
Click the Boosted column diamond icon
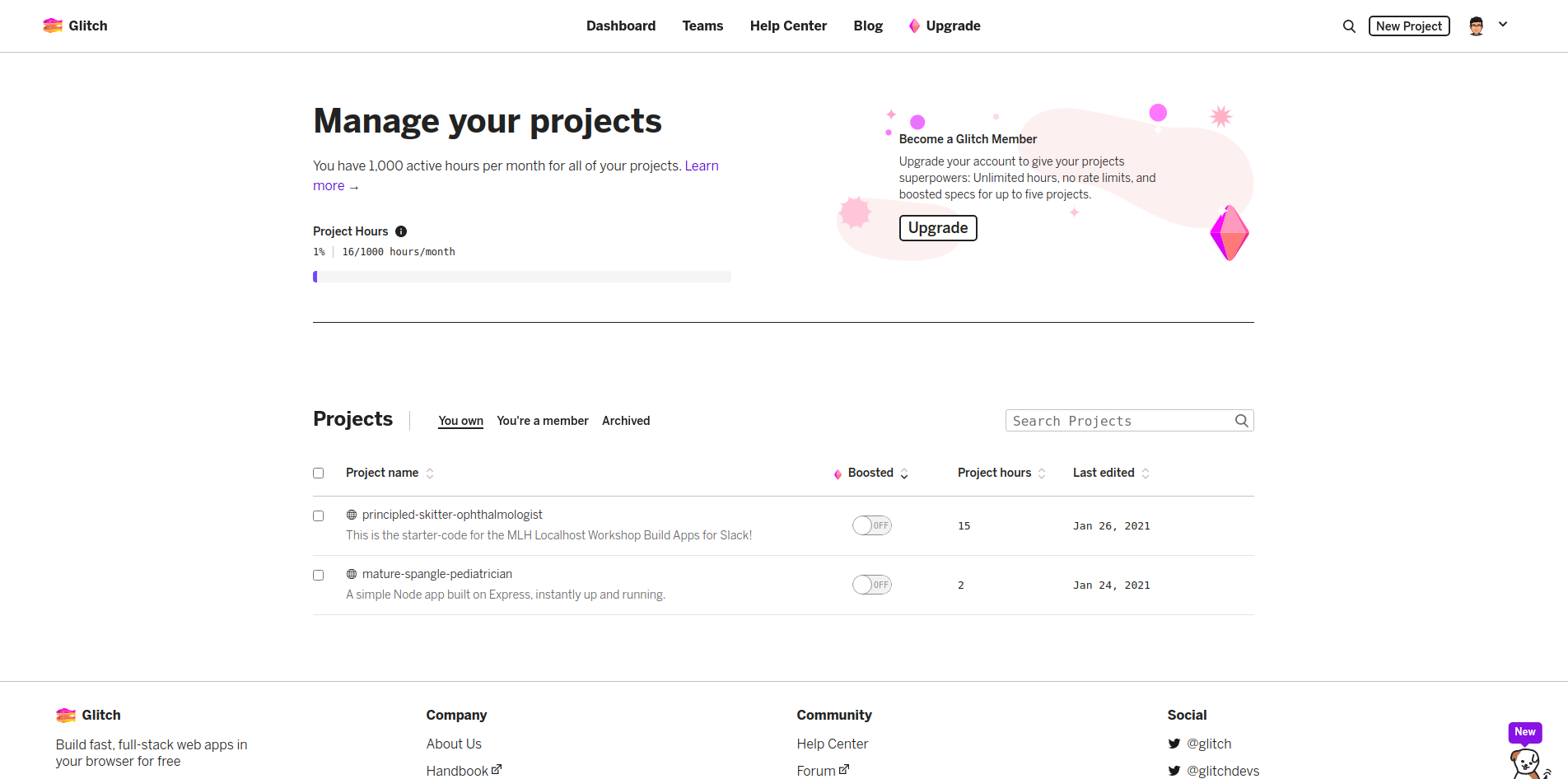[838, 473]
